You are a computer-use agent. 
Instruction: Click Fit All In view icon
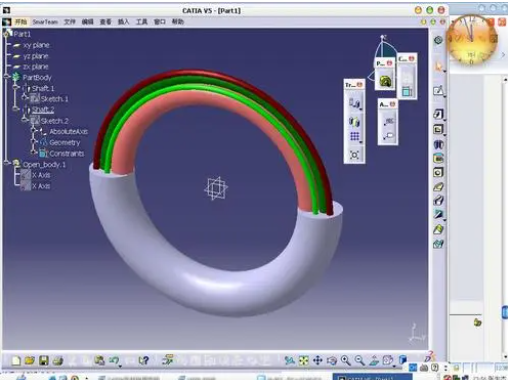pos(303,360)
